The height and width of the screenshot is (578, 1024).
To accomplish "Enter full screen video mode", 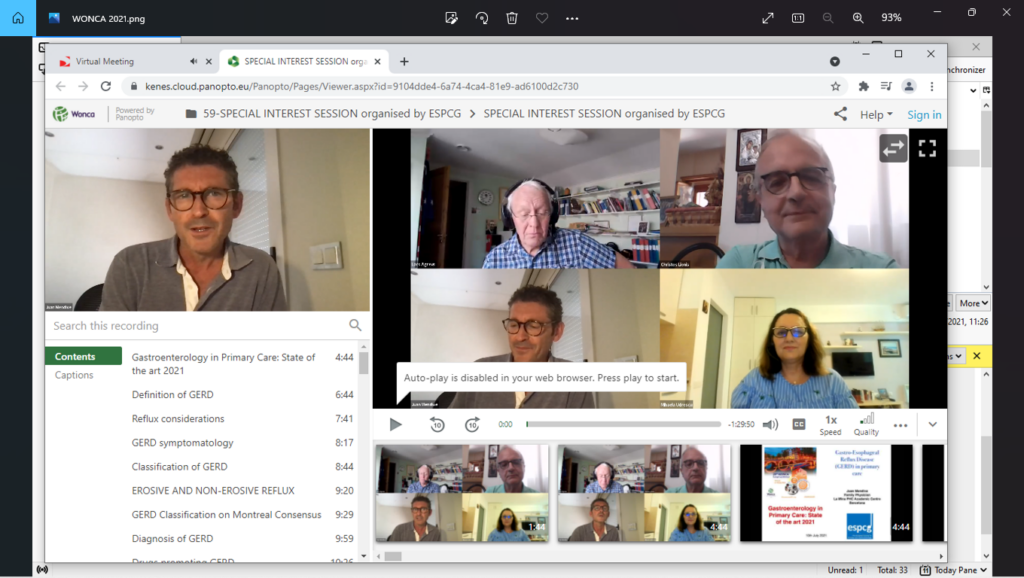I will (x=927, y=148).
